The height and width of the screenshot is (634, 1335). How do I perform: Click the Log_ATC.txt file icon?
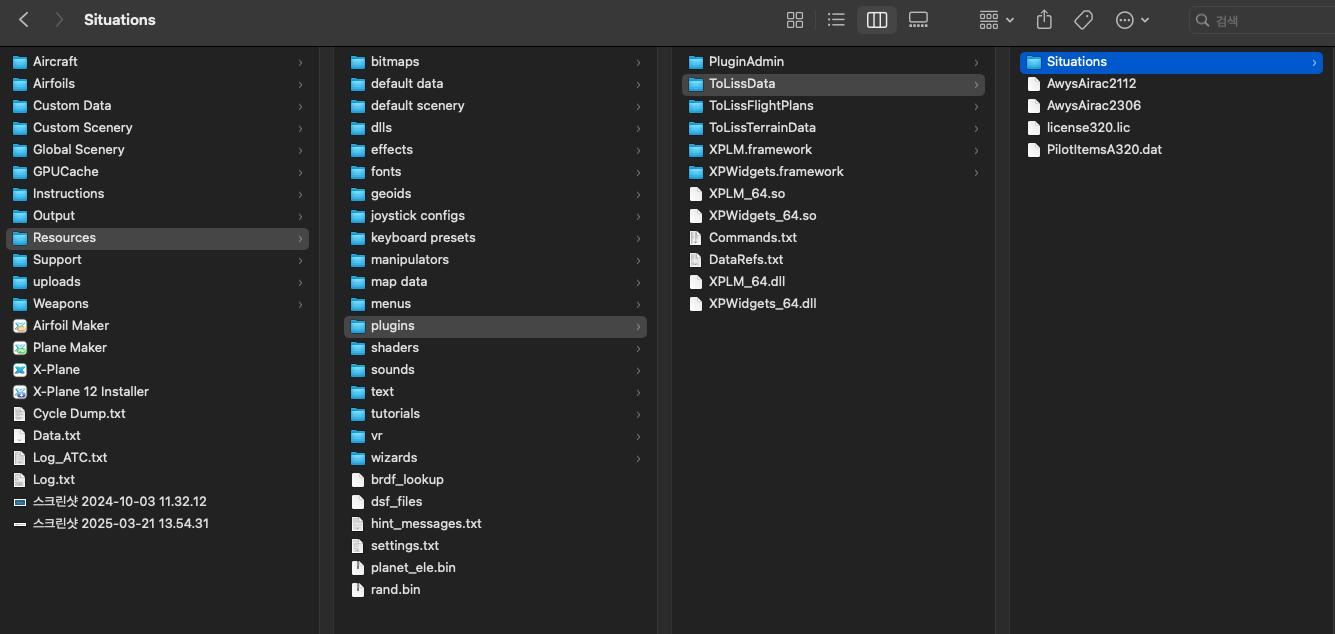point(20,458)
